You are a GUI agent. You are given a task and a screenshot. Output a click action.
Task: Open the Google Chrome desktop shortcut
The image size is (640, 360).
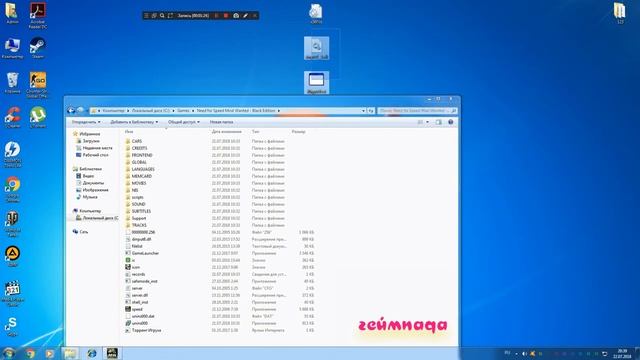point(13,189)
